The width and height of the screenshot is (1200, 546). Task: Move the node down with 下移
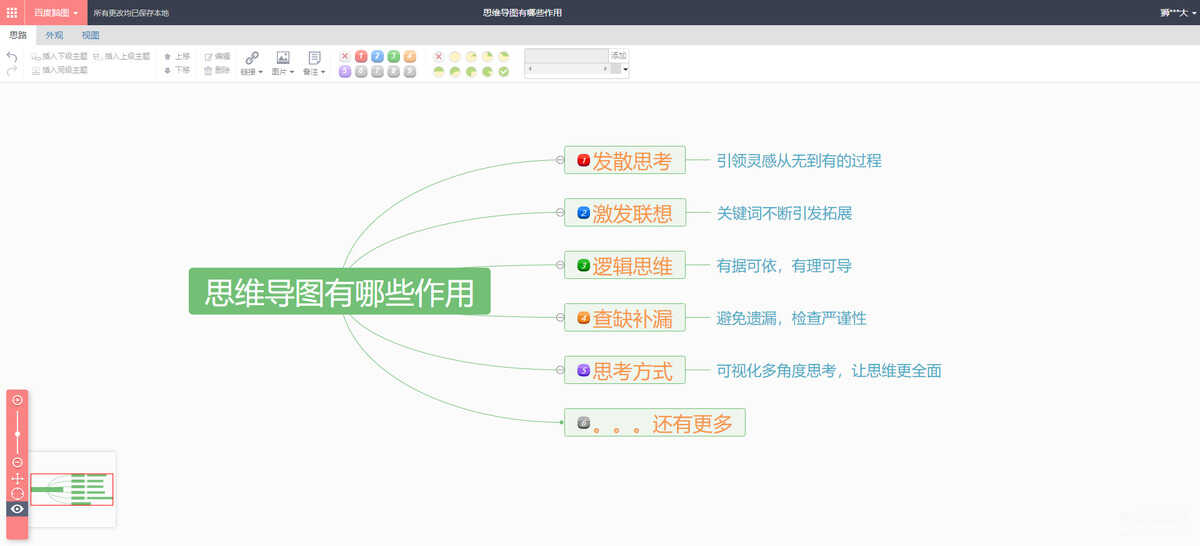(x=177, y=71)
